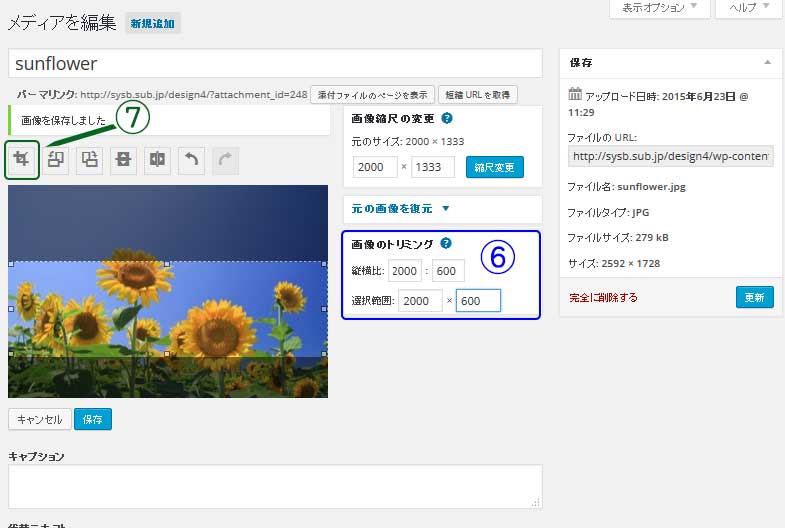This screenshot has width=785, height=528.
Task: Flip image vertically
Action: click(124, 160)
